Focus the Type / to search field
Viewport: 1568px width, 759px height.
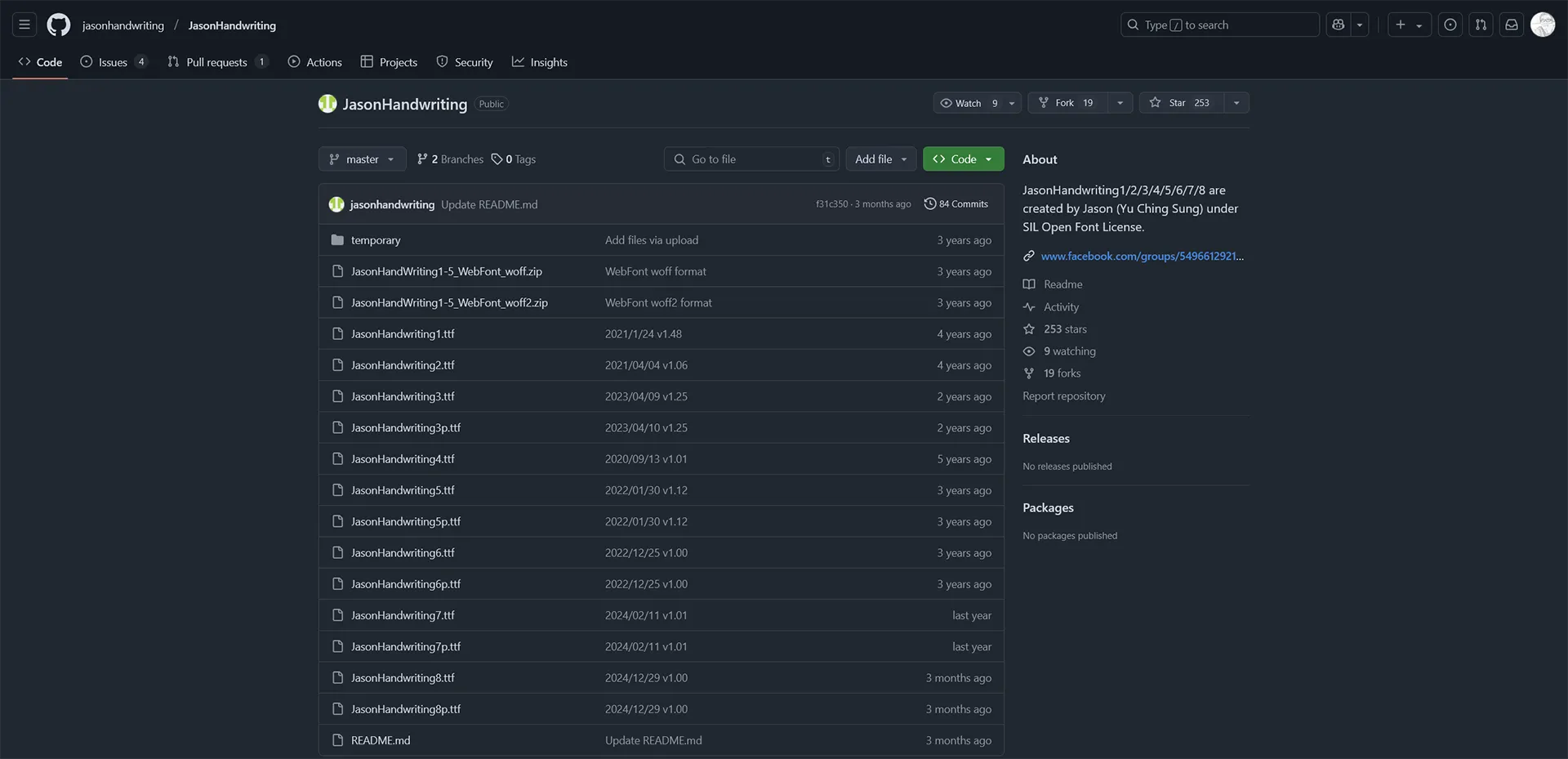tap(1219, 25)
